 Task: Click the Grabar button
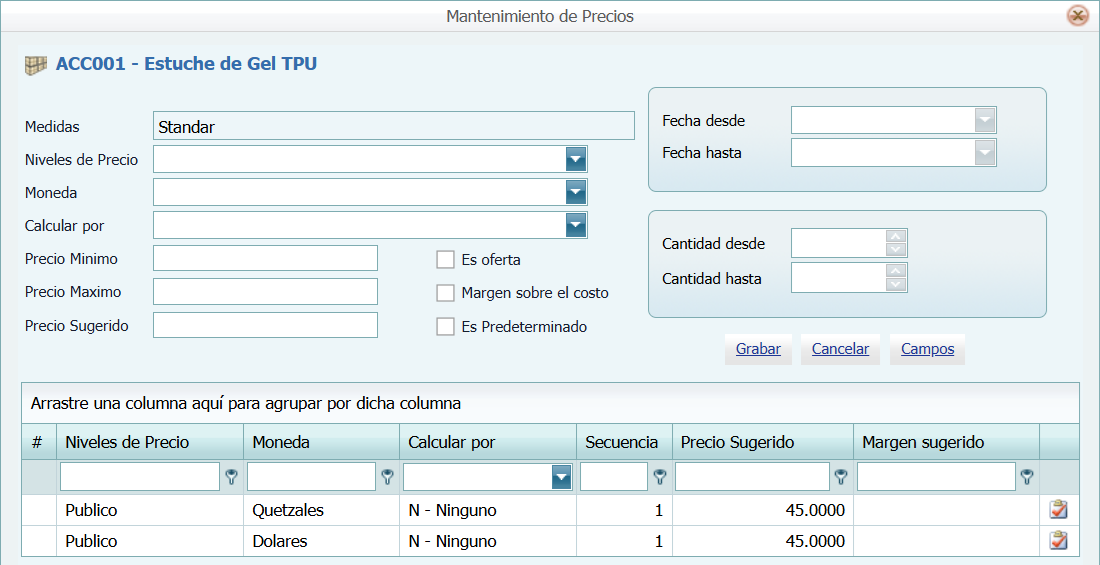(x=758, y=349)
